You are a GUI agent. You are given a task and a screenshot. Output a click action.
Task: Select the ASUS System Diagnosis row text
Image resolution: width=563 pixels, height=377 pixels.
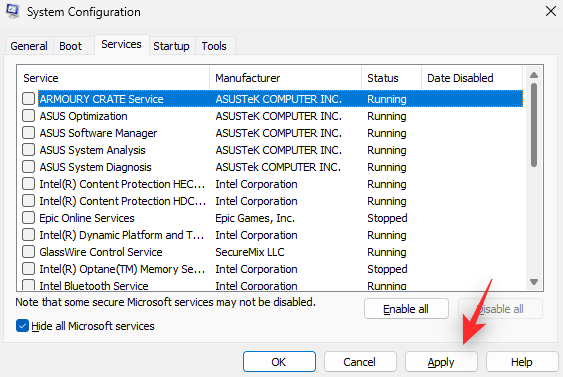pyautogui.click(x=95, y=167)
